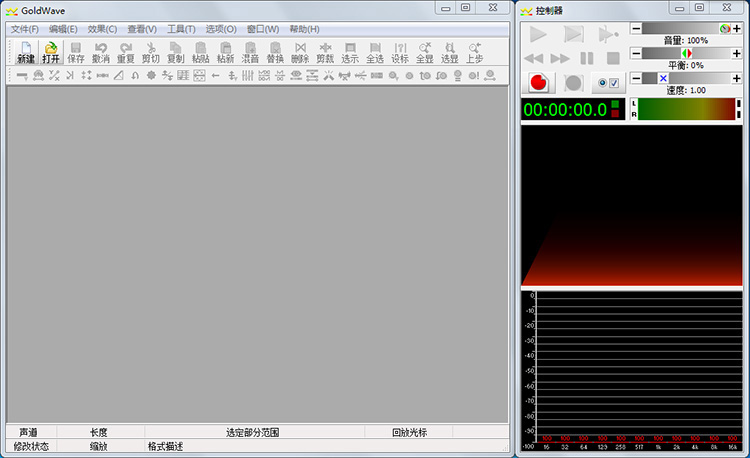The image size is (750, 458).
Task: Click the balance (平衡) slider handle
Action: coord(687,53)
